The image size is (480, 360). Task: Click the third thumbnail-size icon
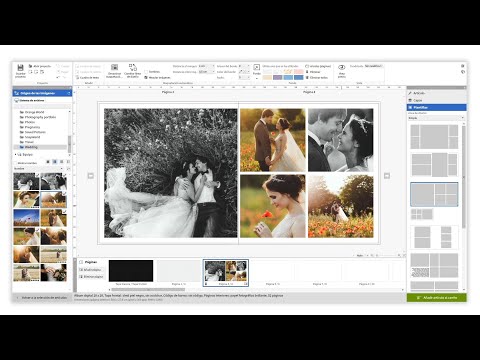point(62,162)
